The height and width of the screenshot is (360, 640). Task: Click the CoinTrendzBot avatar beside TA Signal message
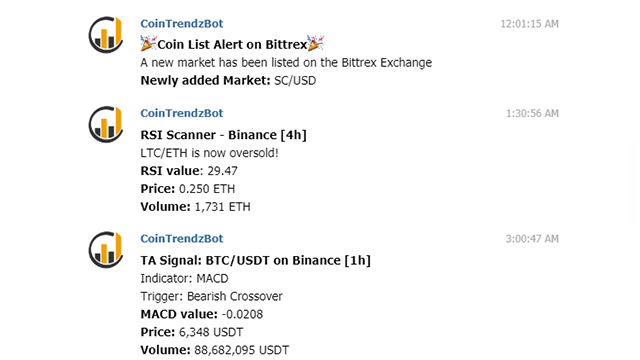click(x=106, y=250)
